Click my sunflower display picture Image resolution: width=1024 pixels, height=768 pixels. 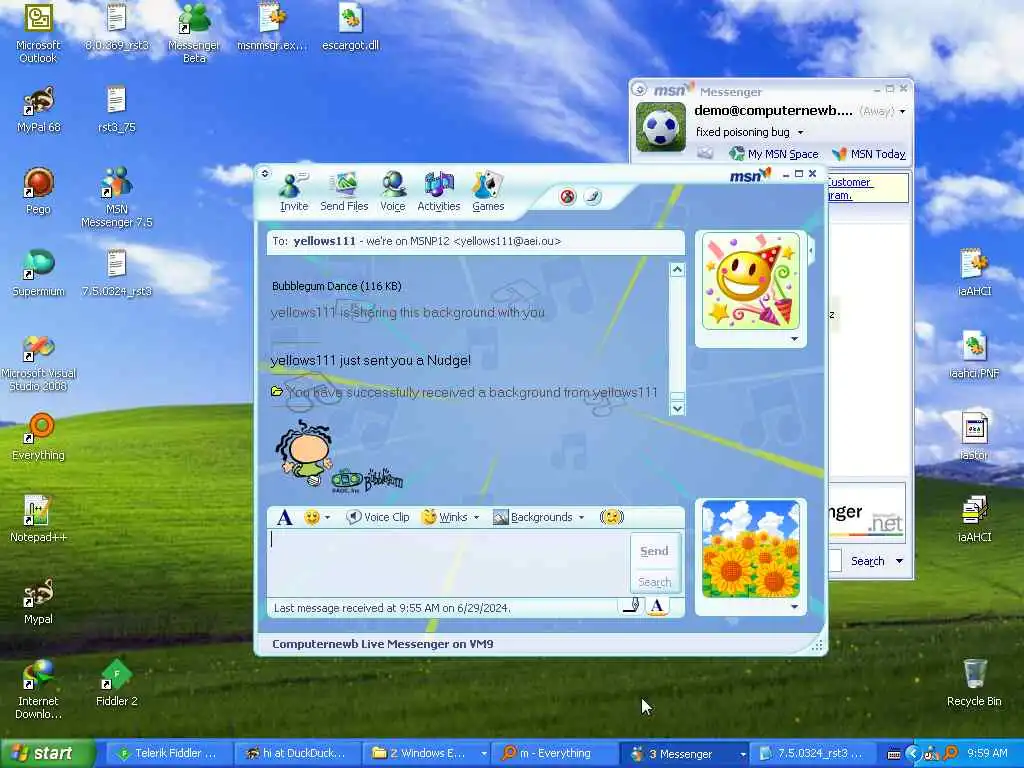pyautogui.click(x=751, y=549)
